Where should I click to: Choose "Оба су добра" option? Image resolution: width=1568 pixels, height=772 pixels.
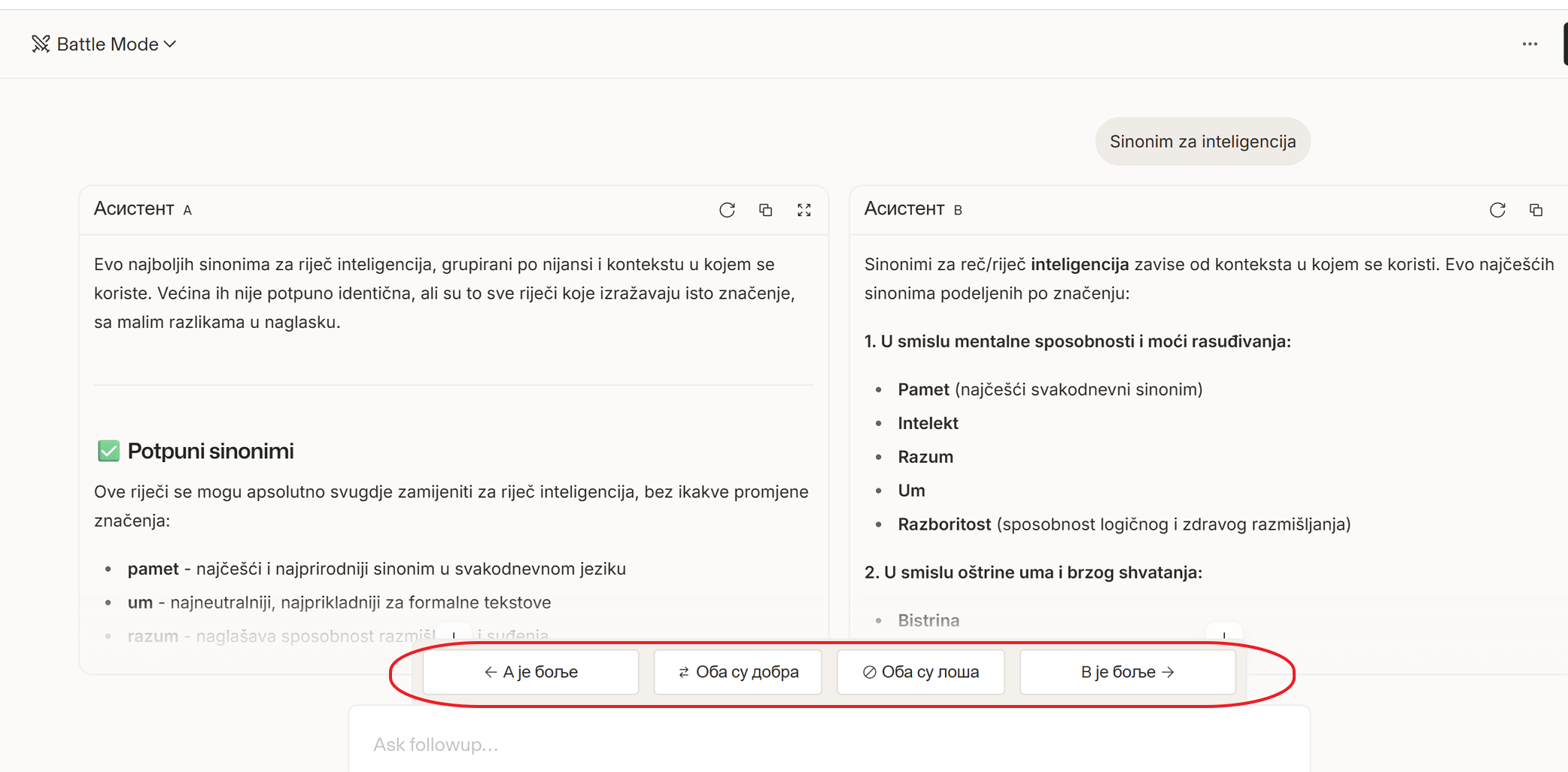[x=737, y=672]
